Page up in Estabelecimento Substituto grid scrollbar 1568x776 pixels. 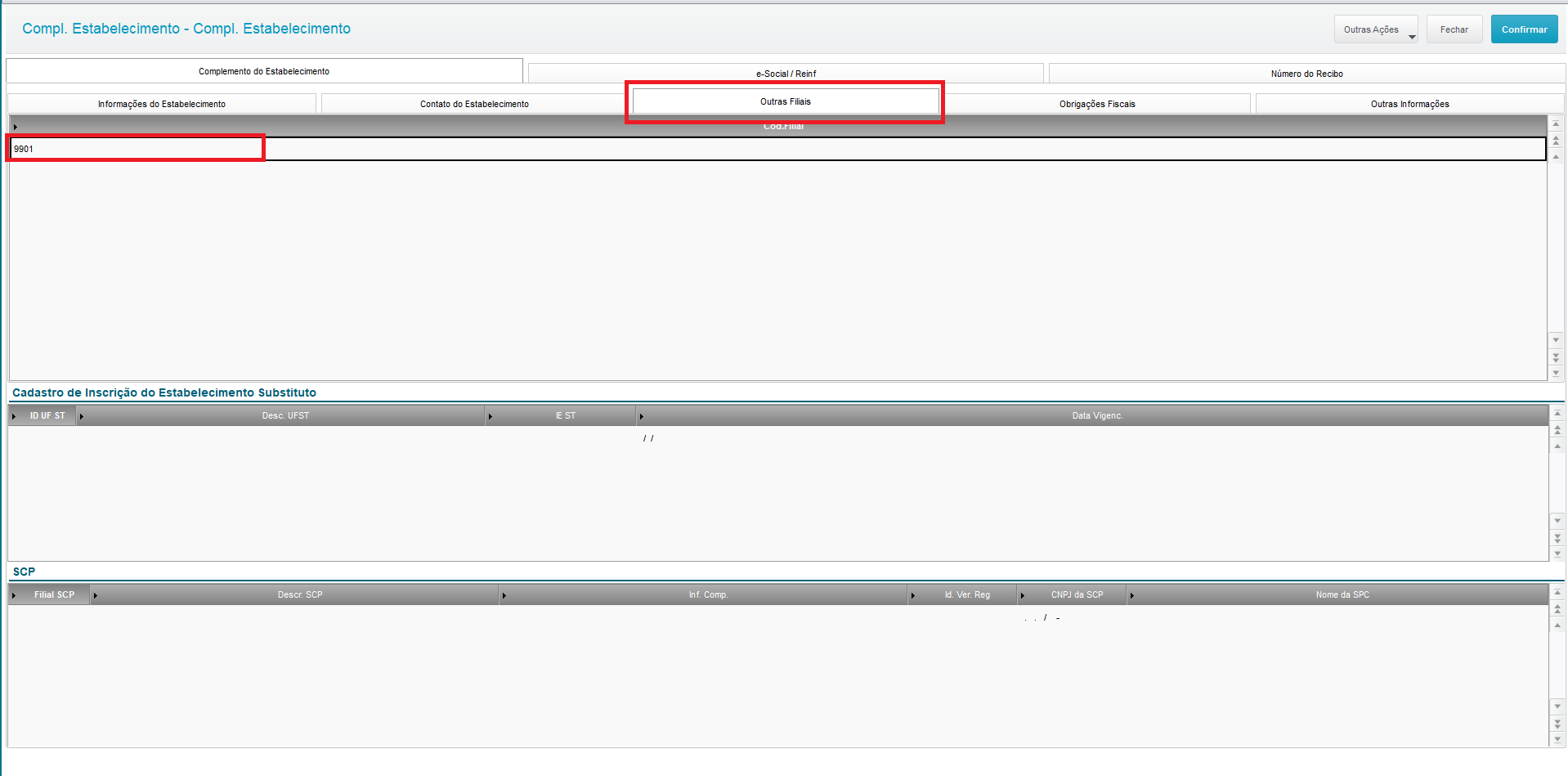[1557, 430]
